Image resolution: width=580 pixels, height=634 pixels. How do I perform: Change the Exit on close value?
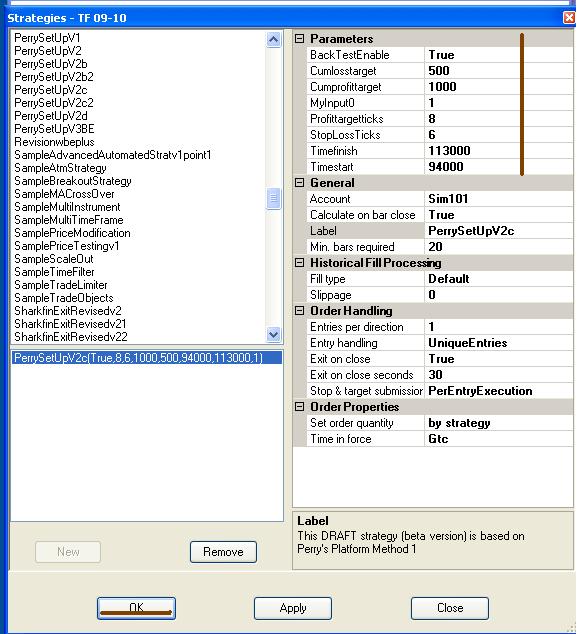pyautogui.click(x=499, y=359)
